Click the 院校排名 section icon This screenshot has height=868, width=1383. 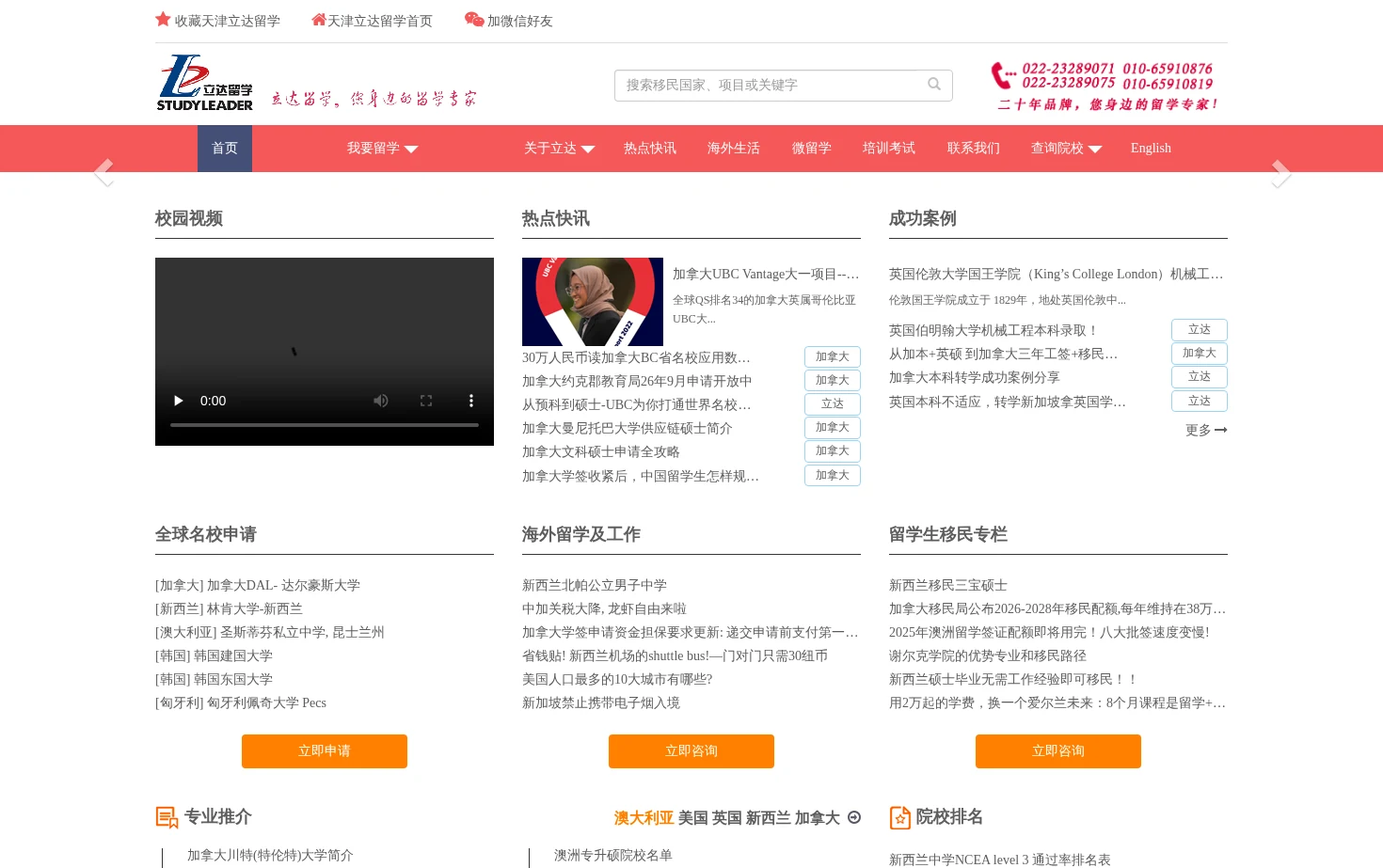click(899, 817)
